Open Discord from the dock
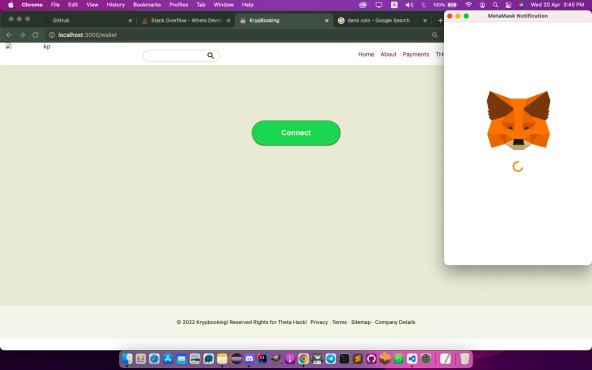 coord(249,358)
